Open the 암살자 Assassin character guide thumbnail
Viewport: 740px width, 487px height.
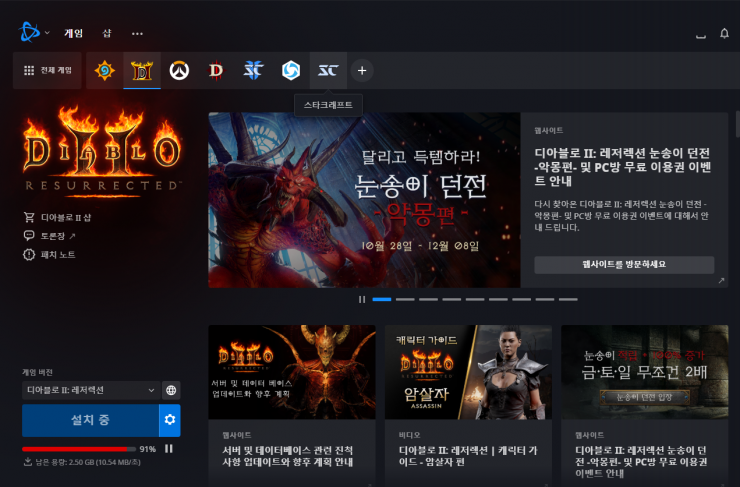coord(468,372)
